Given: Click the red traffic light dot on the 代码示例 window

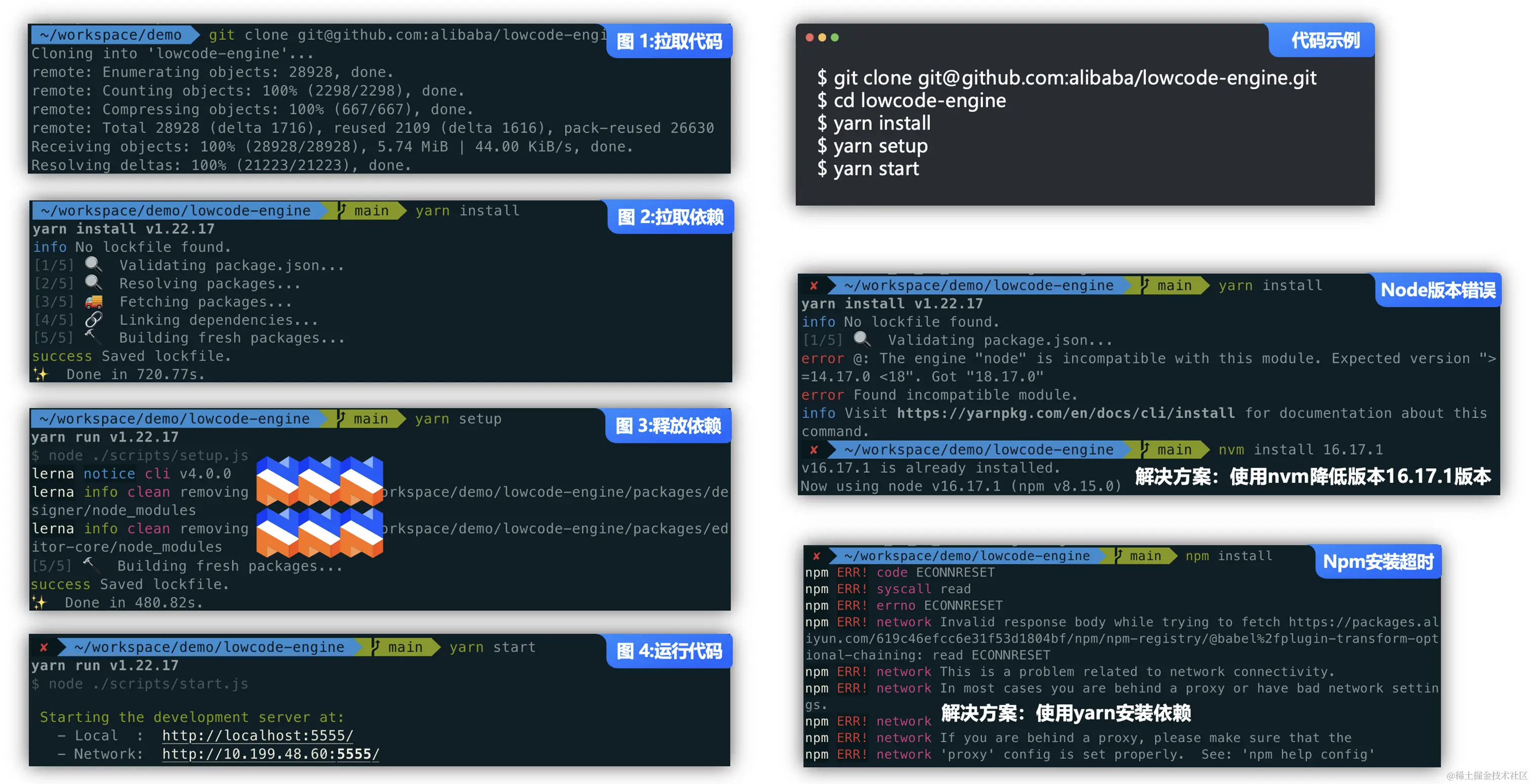Looking at the screenshot, I should point(810,37).
